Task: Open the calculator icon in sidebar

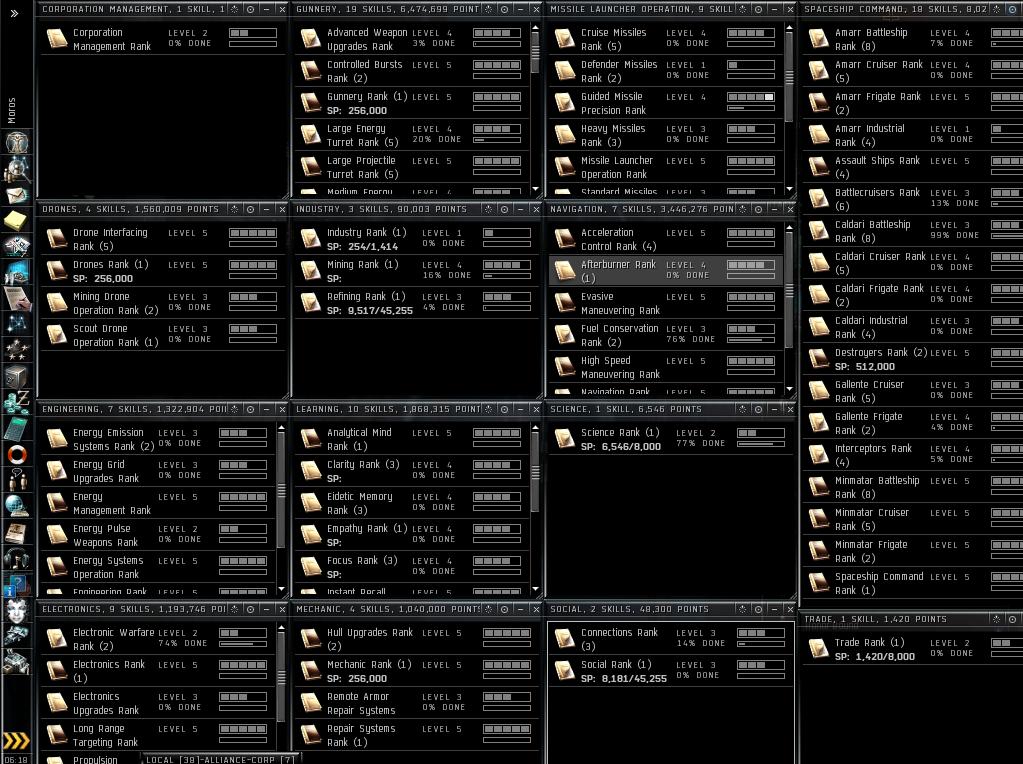Action: click(x=16, y=428)
